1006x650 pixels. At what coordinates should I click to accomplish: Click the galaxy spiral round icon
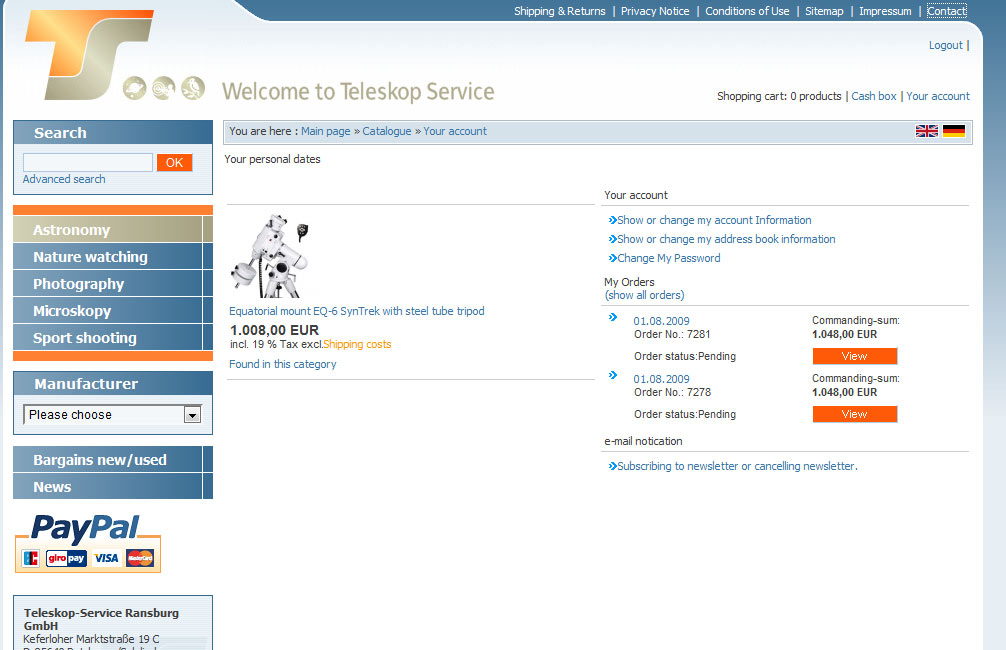point(164,88)
